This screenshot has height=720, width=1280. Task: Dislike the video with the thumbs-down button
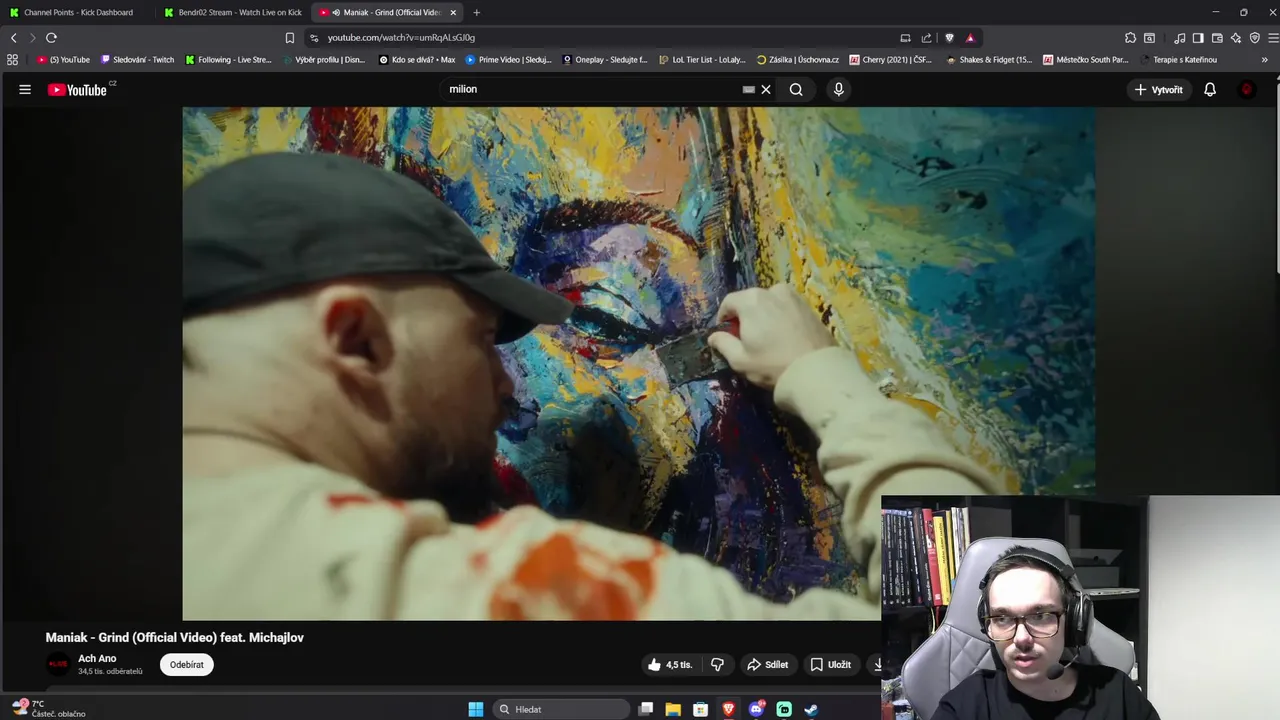717,664
